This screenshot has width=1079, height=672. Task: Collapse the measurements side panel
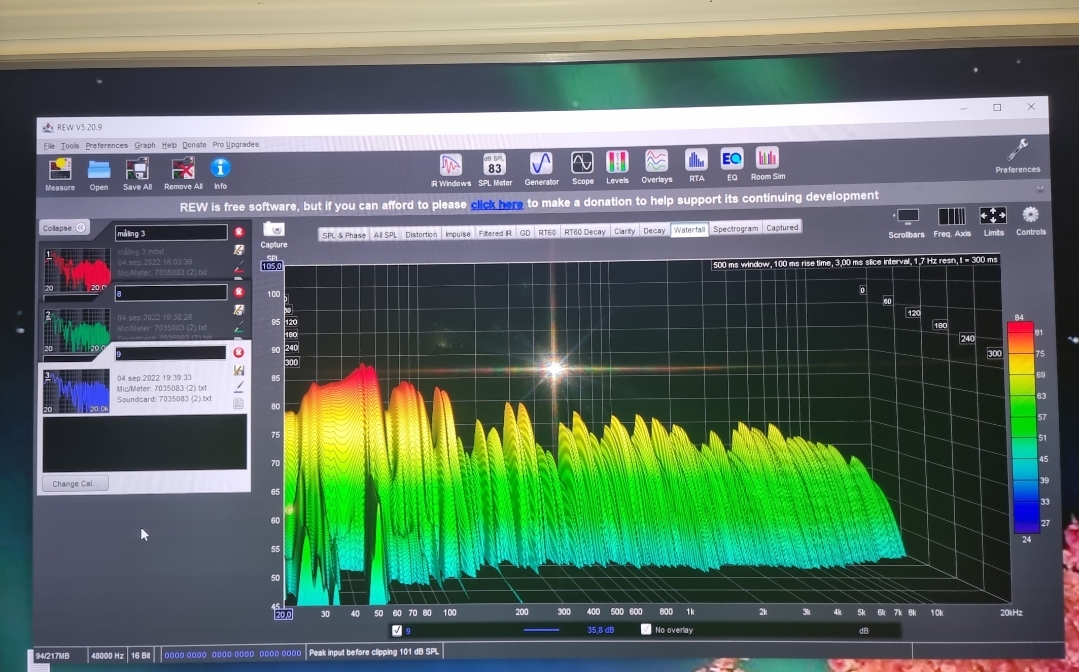click(65, 228)
